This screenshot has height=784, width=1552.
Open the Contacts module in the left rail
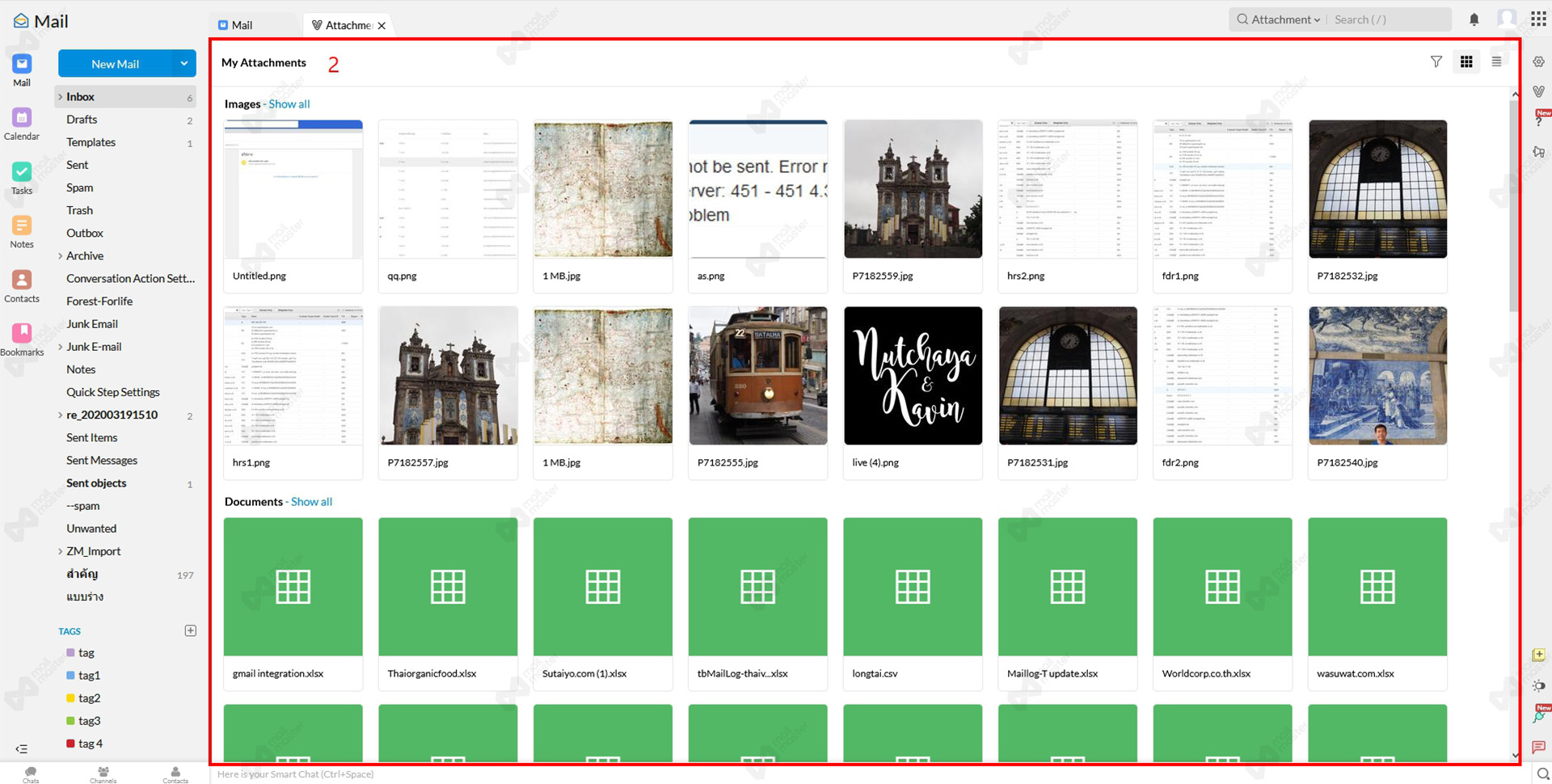point(22,285)
